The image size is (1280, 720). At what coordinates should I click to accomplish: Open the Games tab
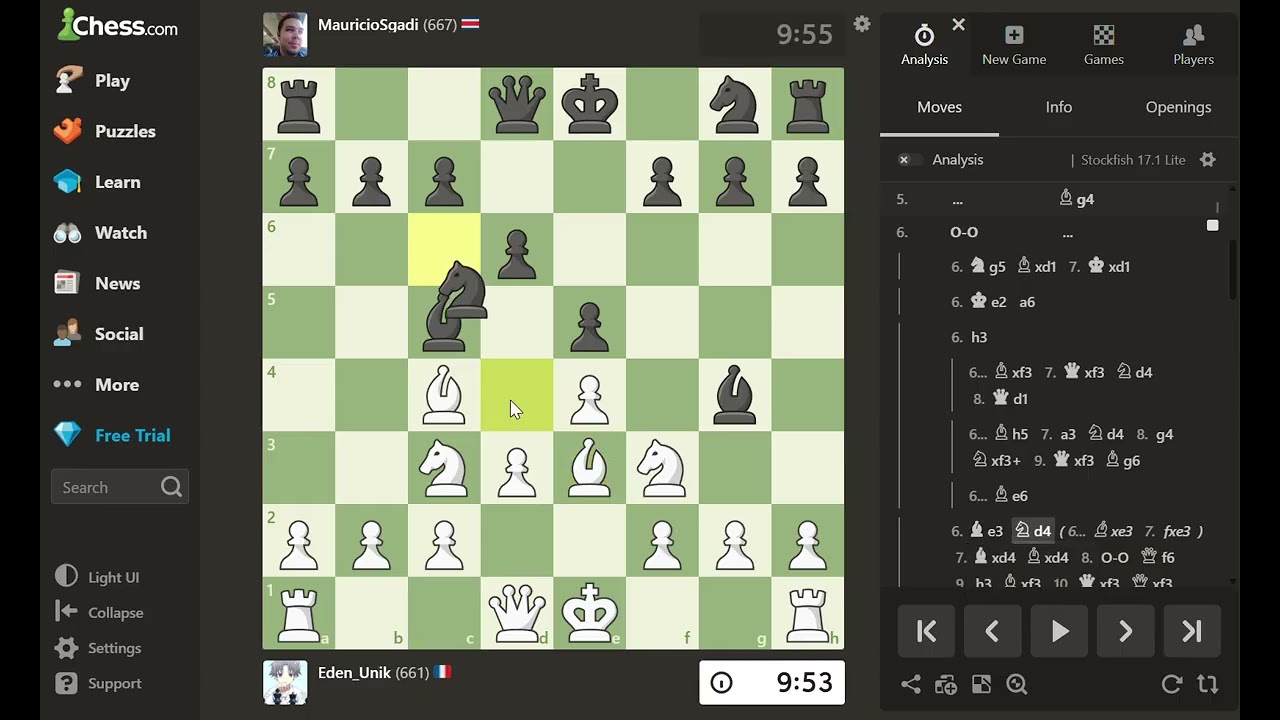1104,45
